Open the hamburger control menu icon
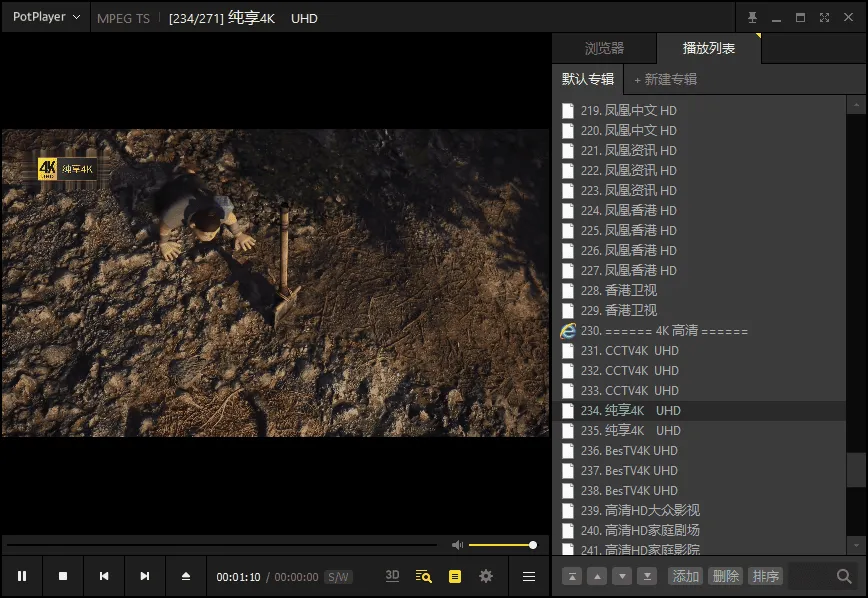This screenshot has height=598, width=868. point(528,576)
